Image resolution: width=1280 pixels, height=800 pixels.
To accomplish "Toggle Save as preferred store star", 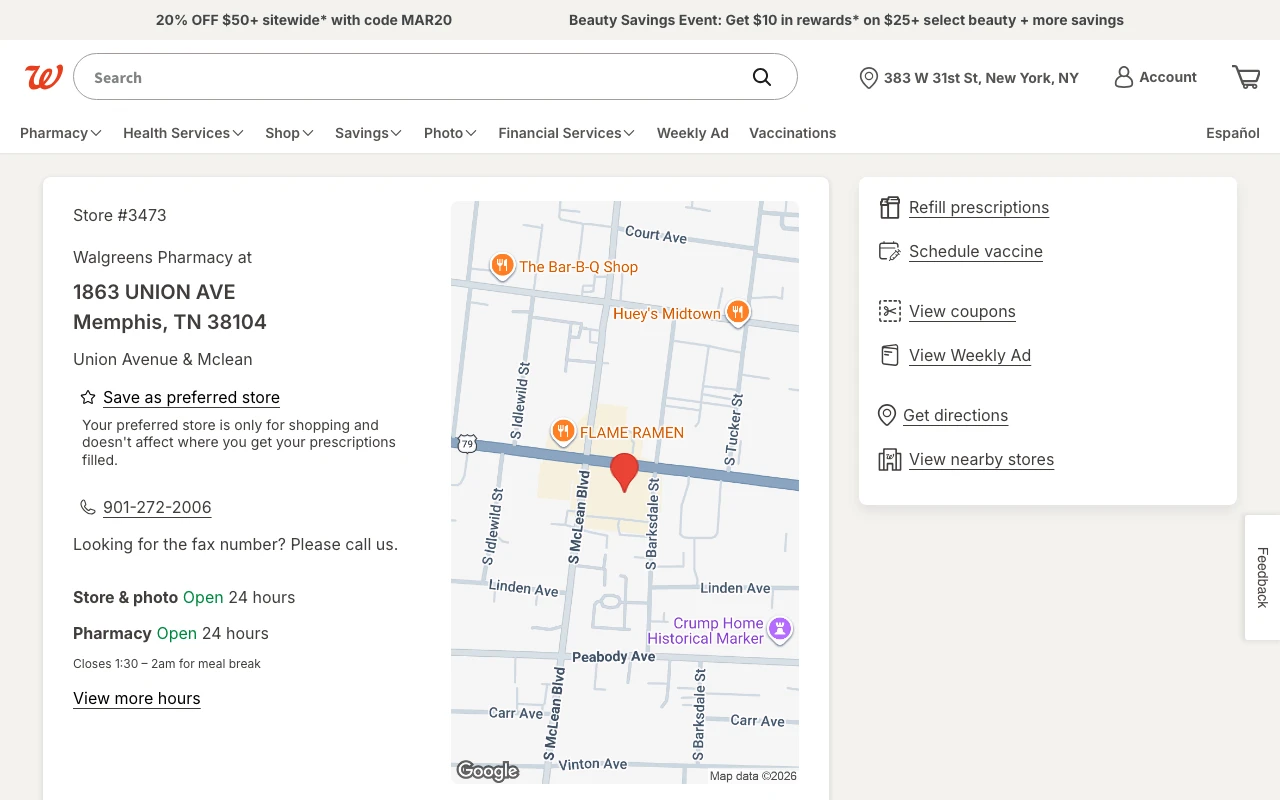I will coord(88,397).
